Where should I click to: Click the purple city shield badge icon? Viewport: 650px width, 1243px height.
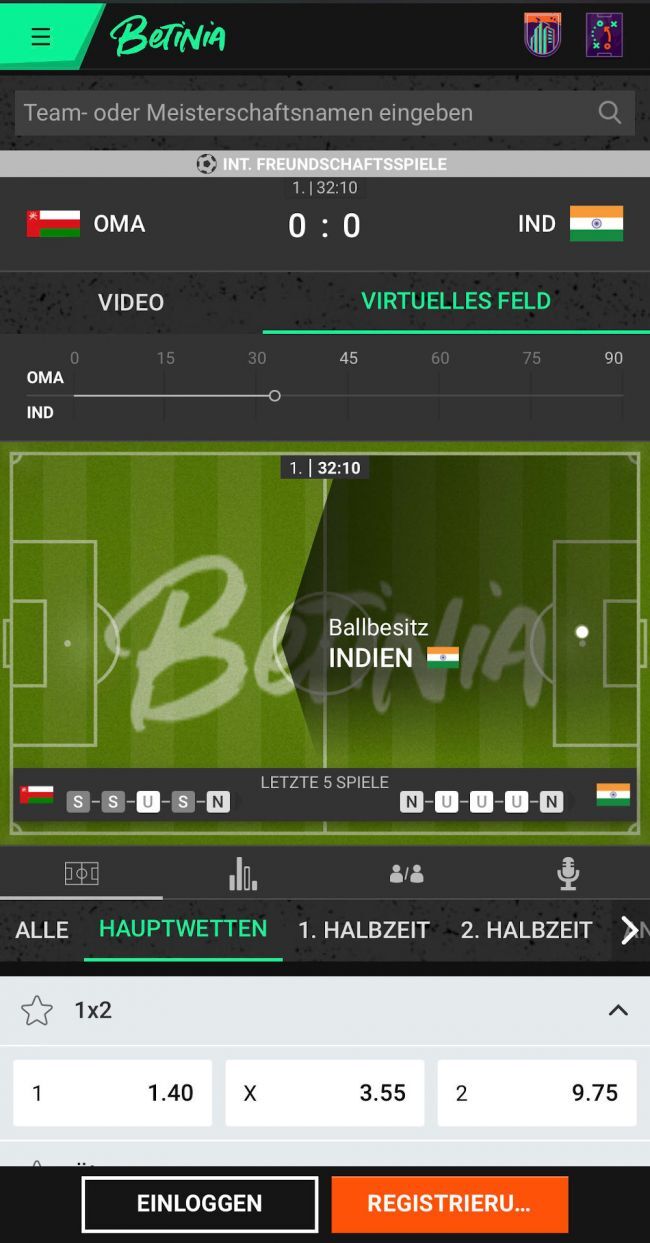[x=542, y=35]
